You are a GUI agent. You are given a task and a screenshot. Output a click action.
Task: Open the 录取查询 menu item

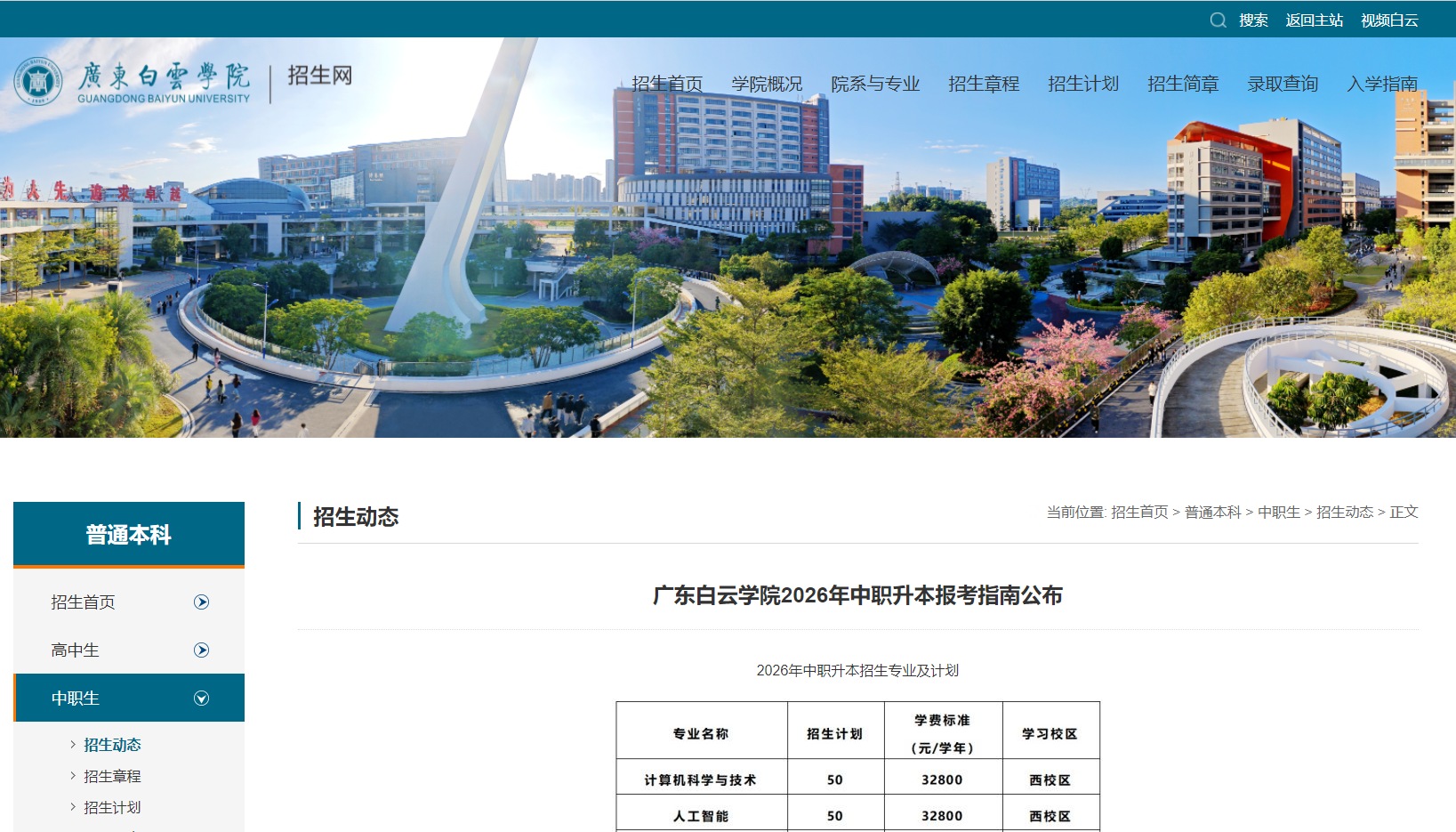(x=1283, y=84)
